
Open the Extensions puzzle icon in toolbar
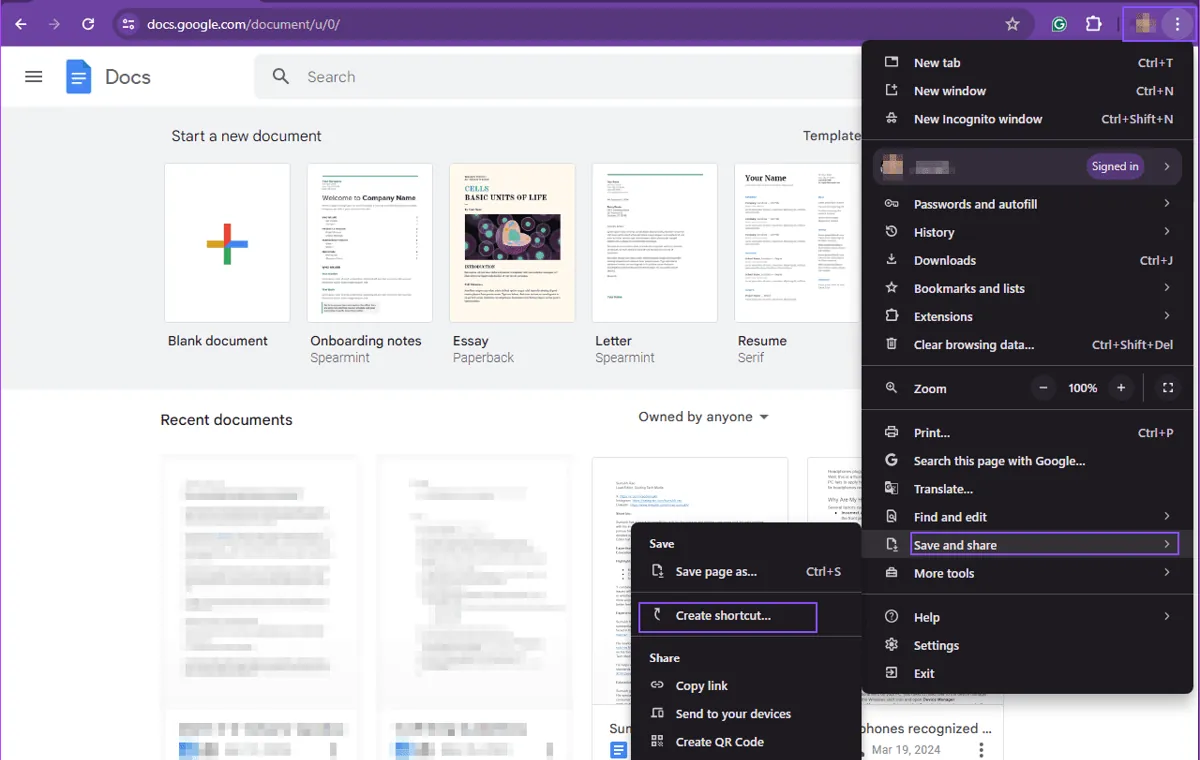(x=1093, y=24)
